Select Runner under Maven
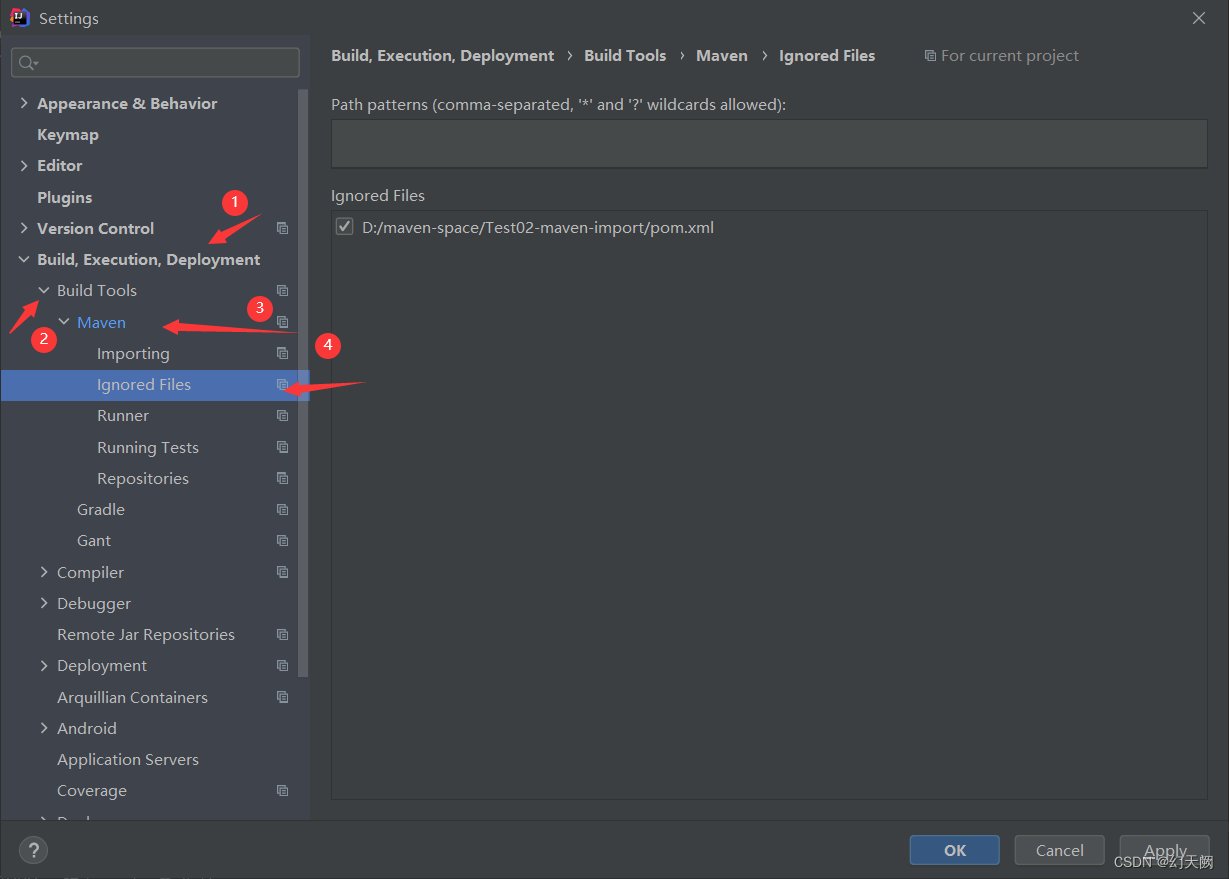The image size is (1229, 879). coord(123,416)
